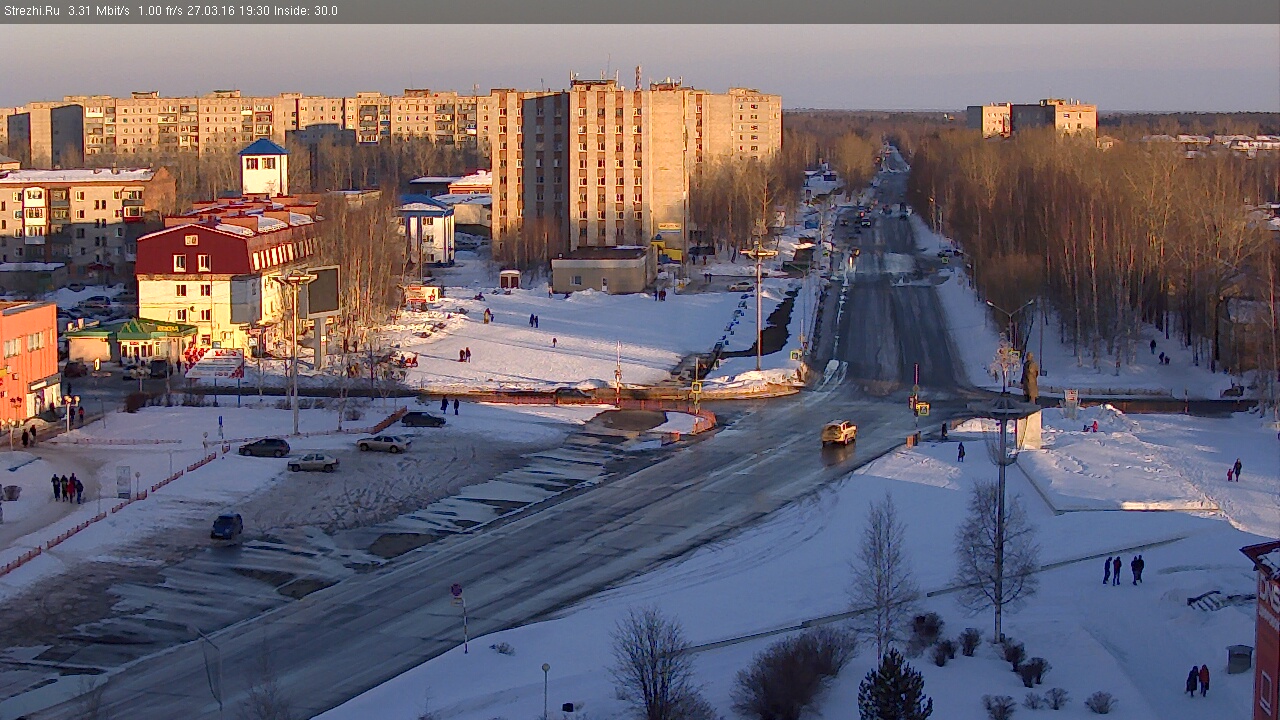
Task: Click the "Strezhi.Ru" overlay text
Action: coord(32,11)
